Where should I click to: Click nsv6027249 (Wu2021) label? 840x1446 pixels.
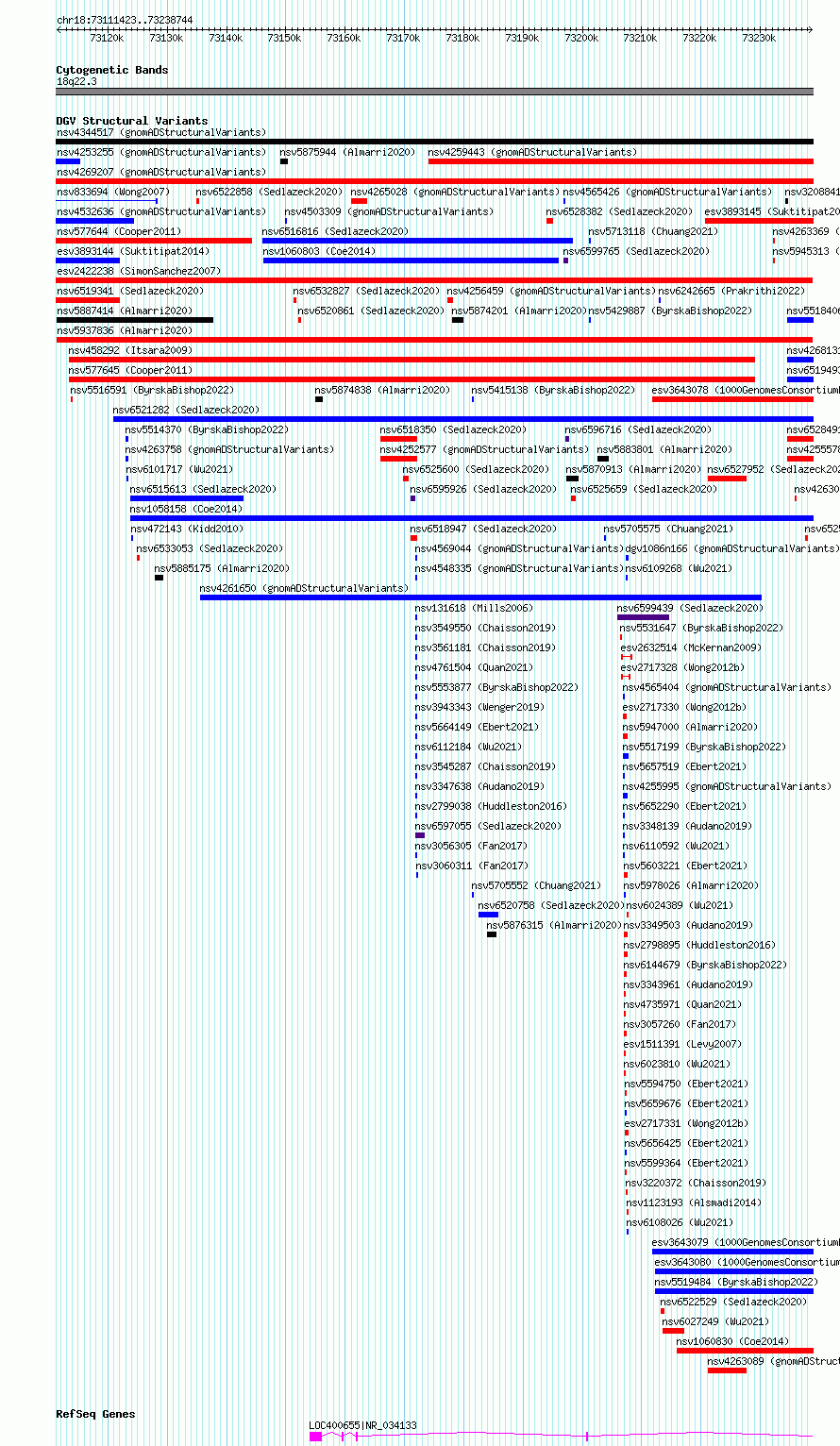716,1321
